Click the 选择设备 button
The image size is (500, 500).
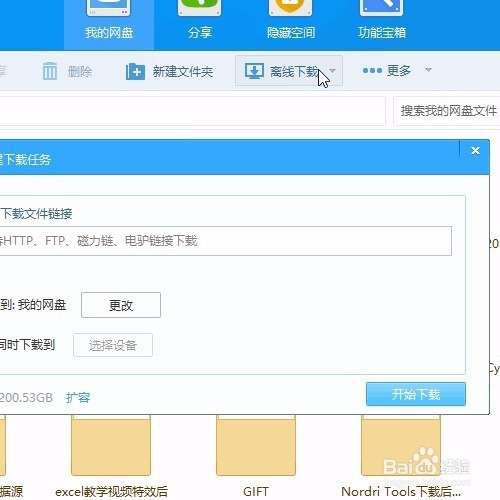click(x=113, y=345)
